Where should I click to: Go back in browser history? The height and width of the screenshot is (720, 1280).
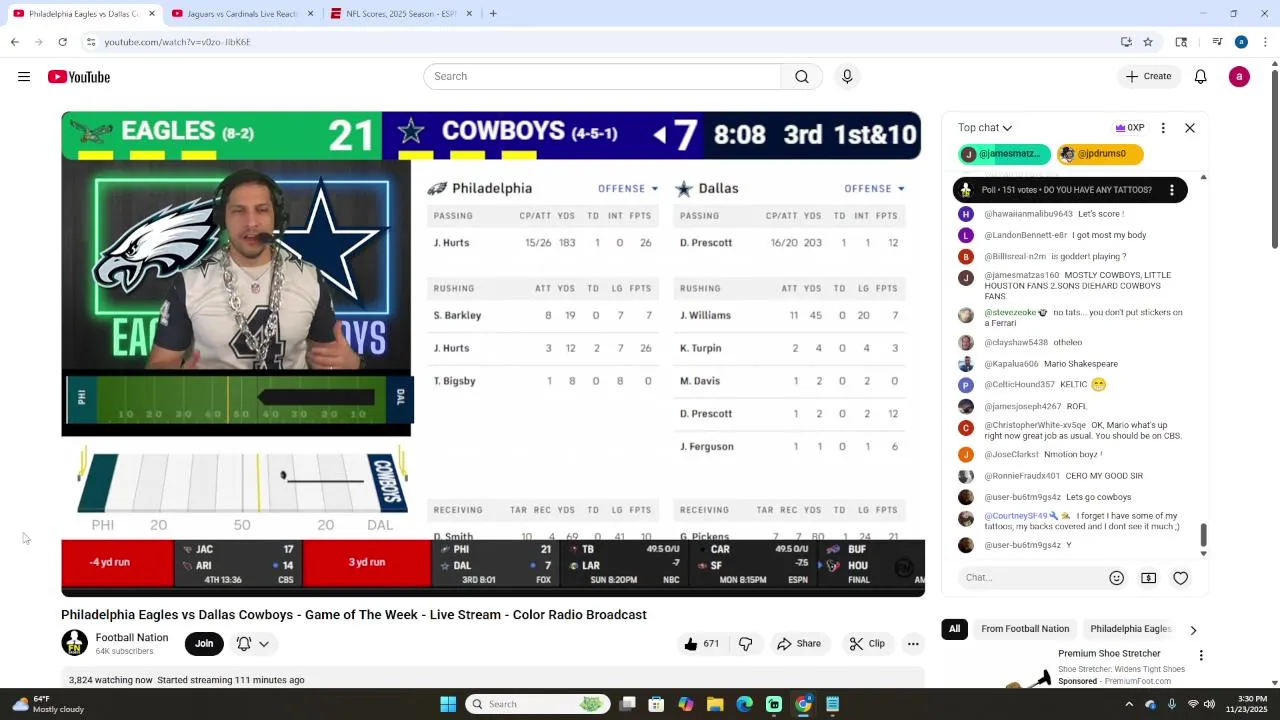(14, 42)
